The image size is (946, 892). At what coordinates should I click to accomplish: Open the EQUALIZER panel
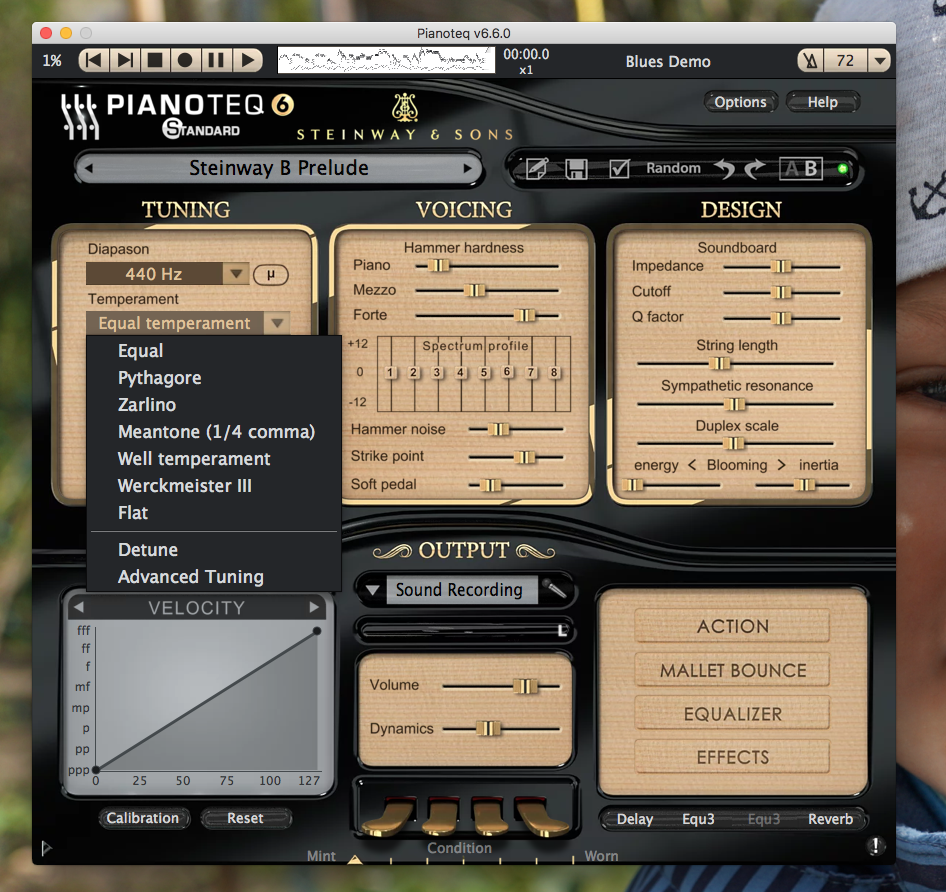coord(732,715)
